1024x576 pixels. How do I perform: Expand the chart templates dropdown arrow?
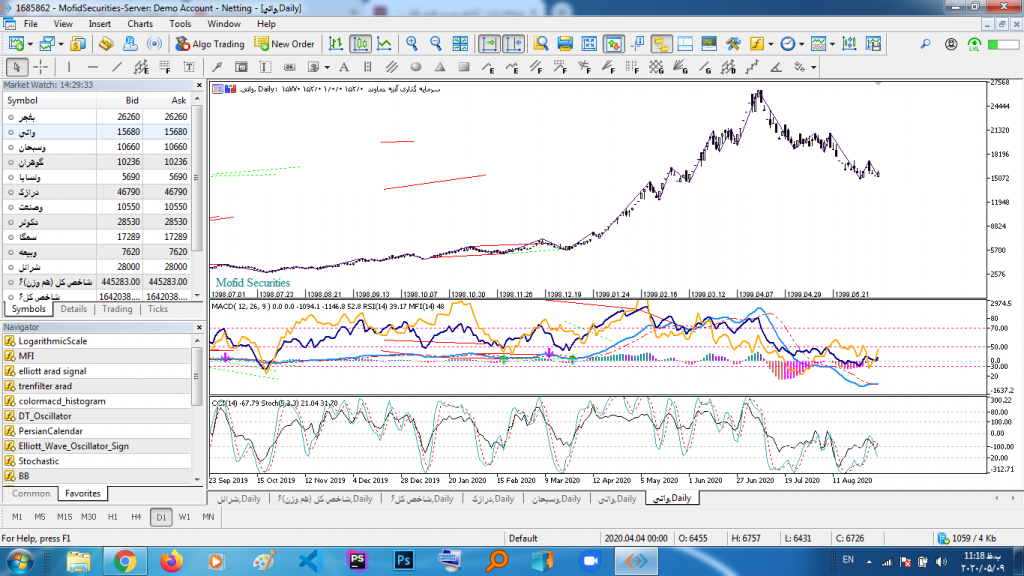(832, 44)
